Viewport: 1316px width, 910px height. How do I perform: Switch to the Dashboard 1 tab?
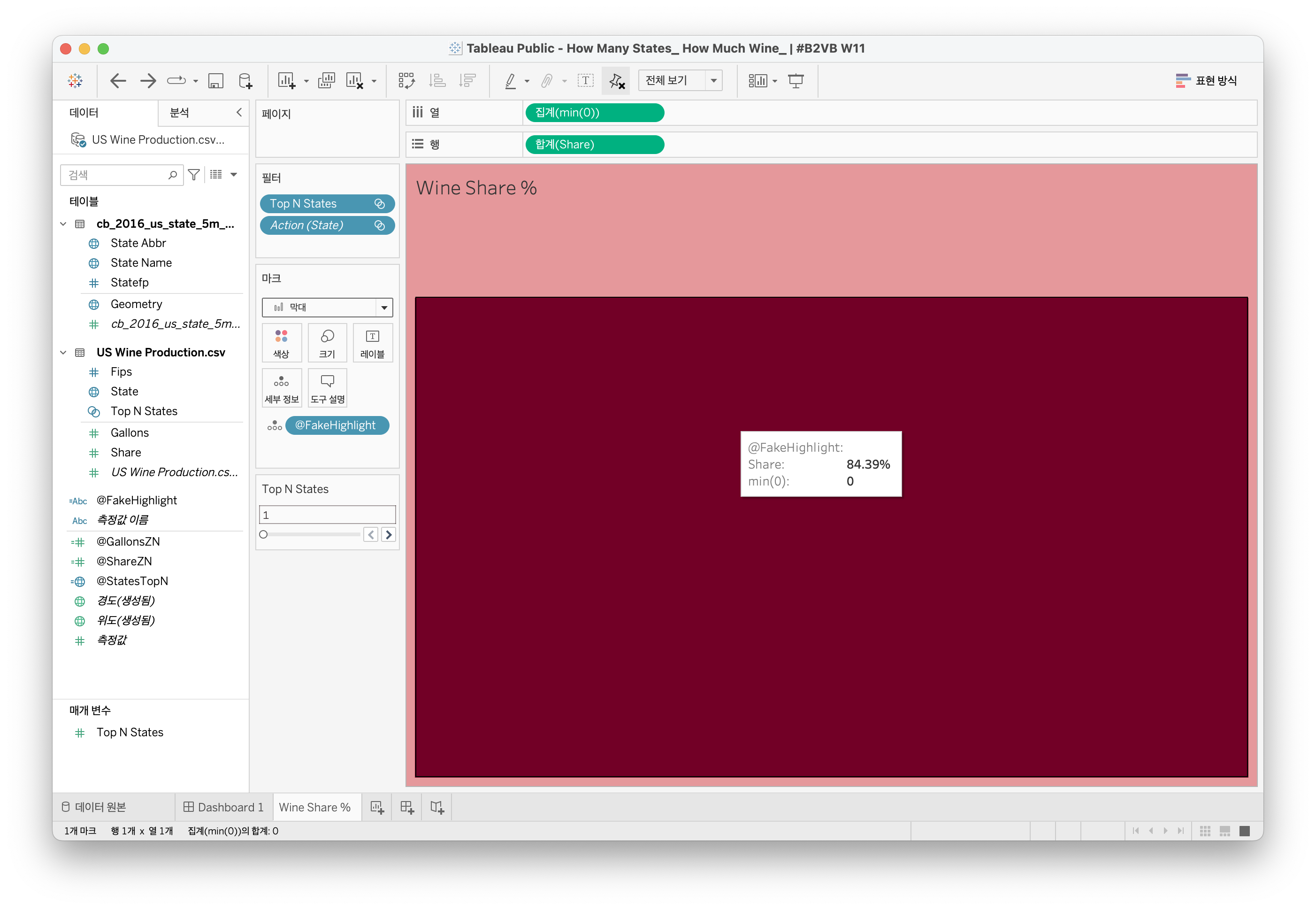point(223,807)
